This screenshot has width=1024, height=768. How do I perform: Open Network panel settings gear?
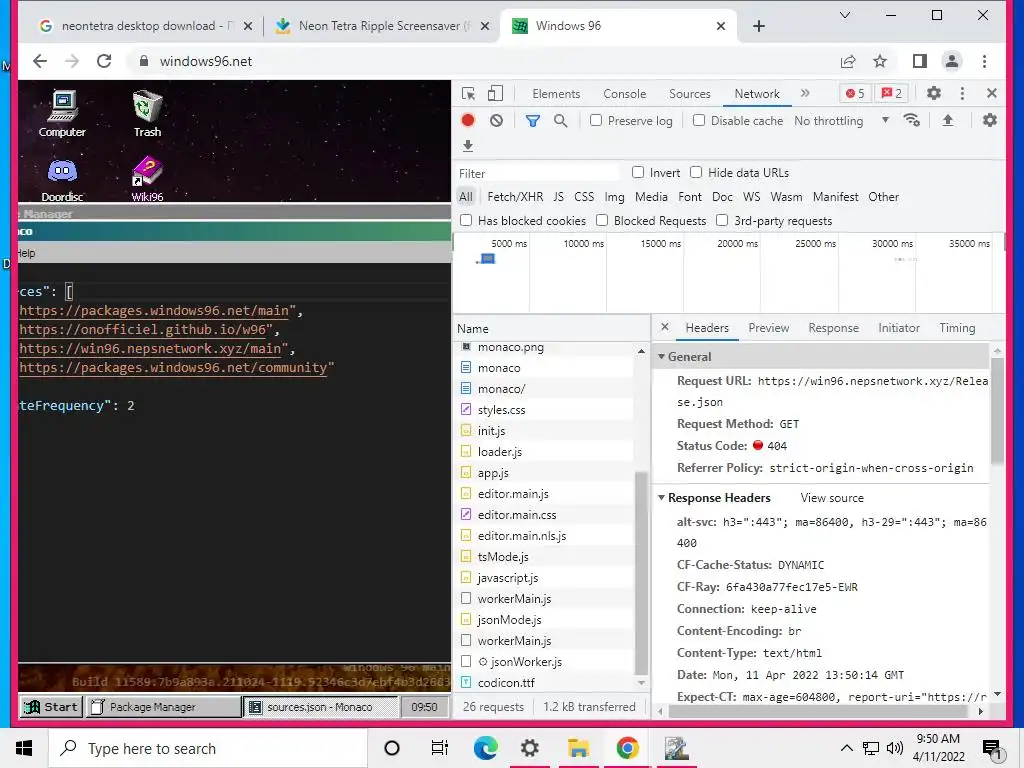click(x=990, y=120)
